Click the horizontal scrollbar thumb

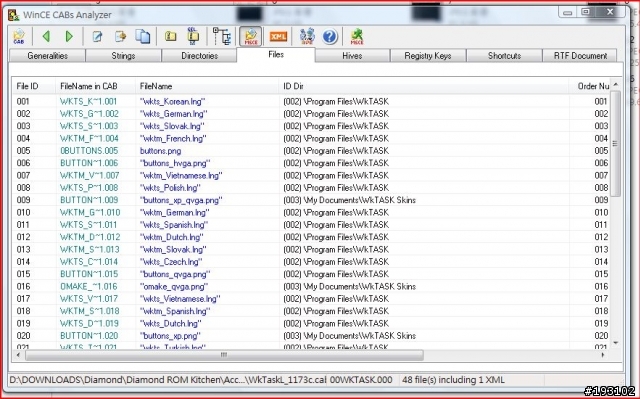point(224,355)
